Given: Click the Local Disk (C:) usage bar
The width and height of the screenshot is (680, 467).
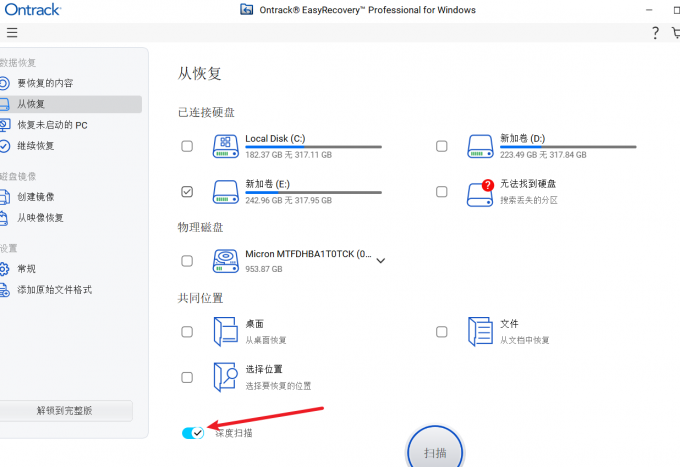Looking at the screenshot, I should pyautogui.click(x=314, y=147).
